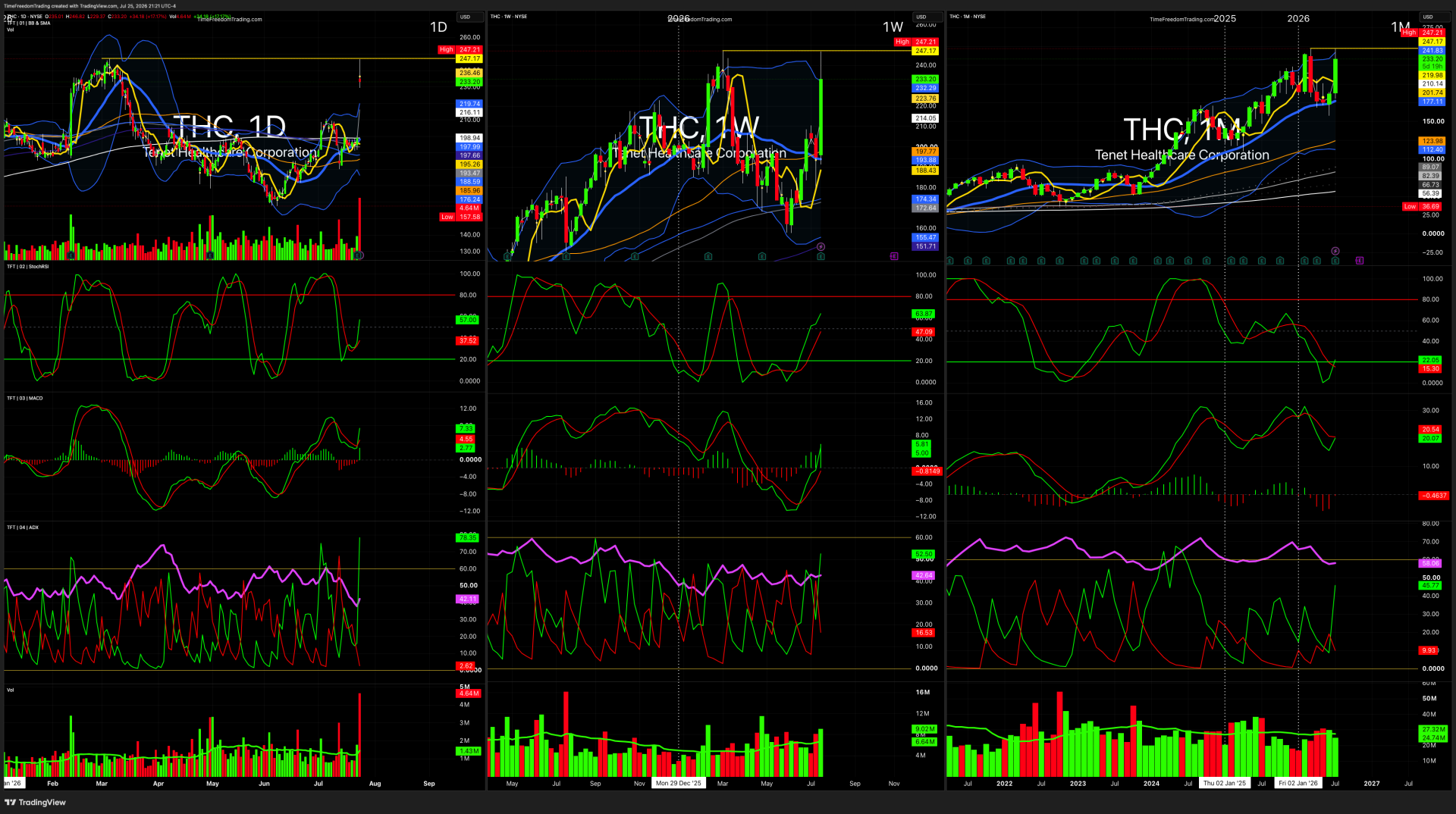Open the May 2025 earnings marker on weekly chart

click(508, 256)
